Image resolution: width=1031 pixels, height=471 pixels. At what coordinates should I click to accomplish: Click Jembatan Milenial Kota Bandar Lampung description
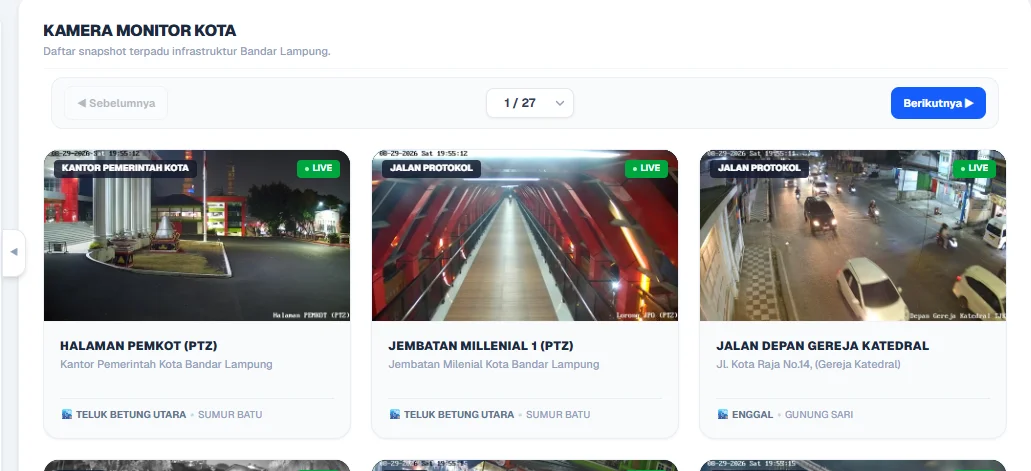(494, 364)
